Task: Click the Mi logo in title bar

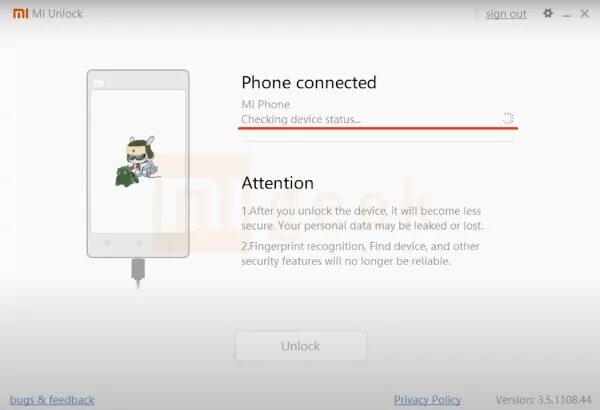Action: [x=21, y=13]
